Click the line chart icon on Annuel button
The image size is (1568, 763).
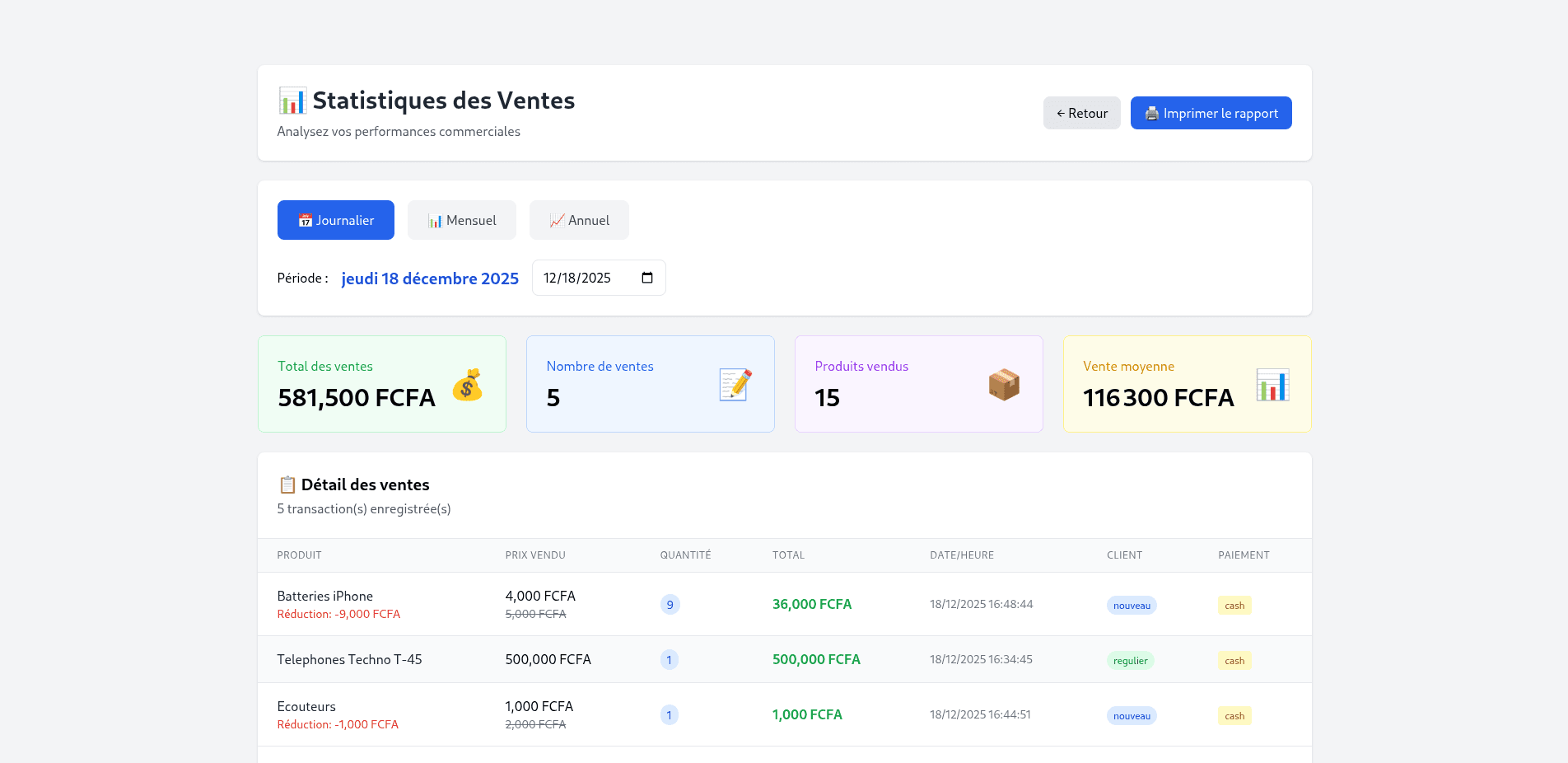[x=556, y=220]
